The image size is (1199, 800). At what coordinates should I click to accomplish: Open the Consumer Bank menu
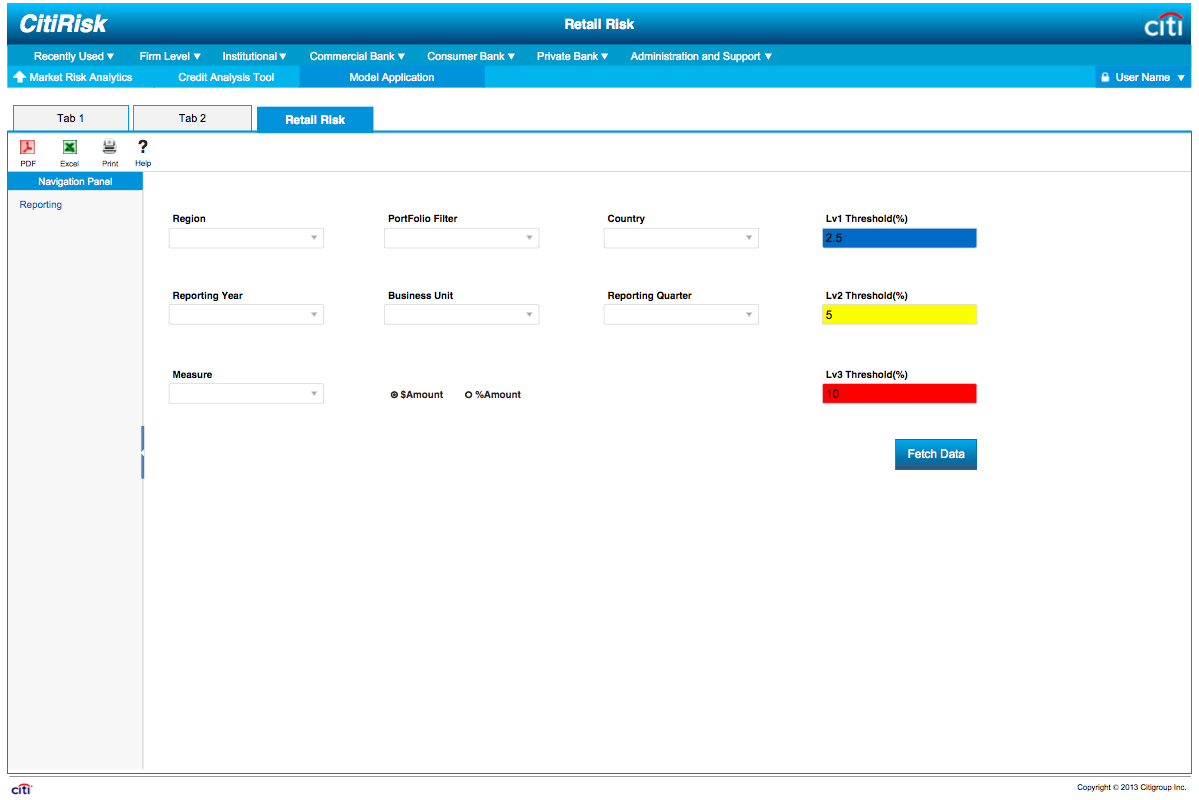point(471,56)
